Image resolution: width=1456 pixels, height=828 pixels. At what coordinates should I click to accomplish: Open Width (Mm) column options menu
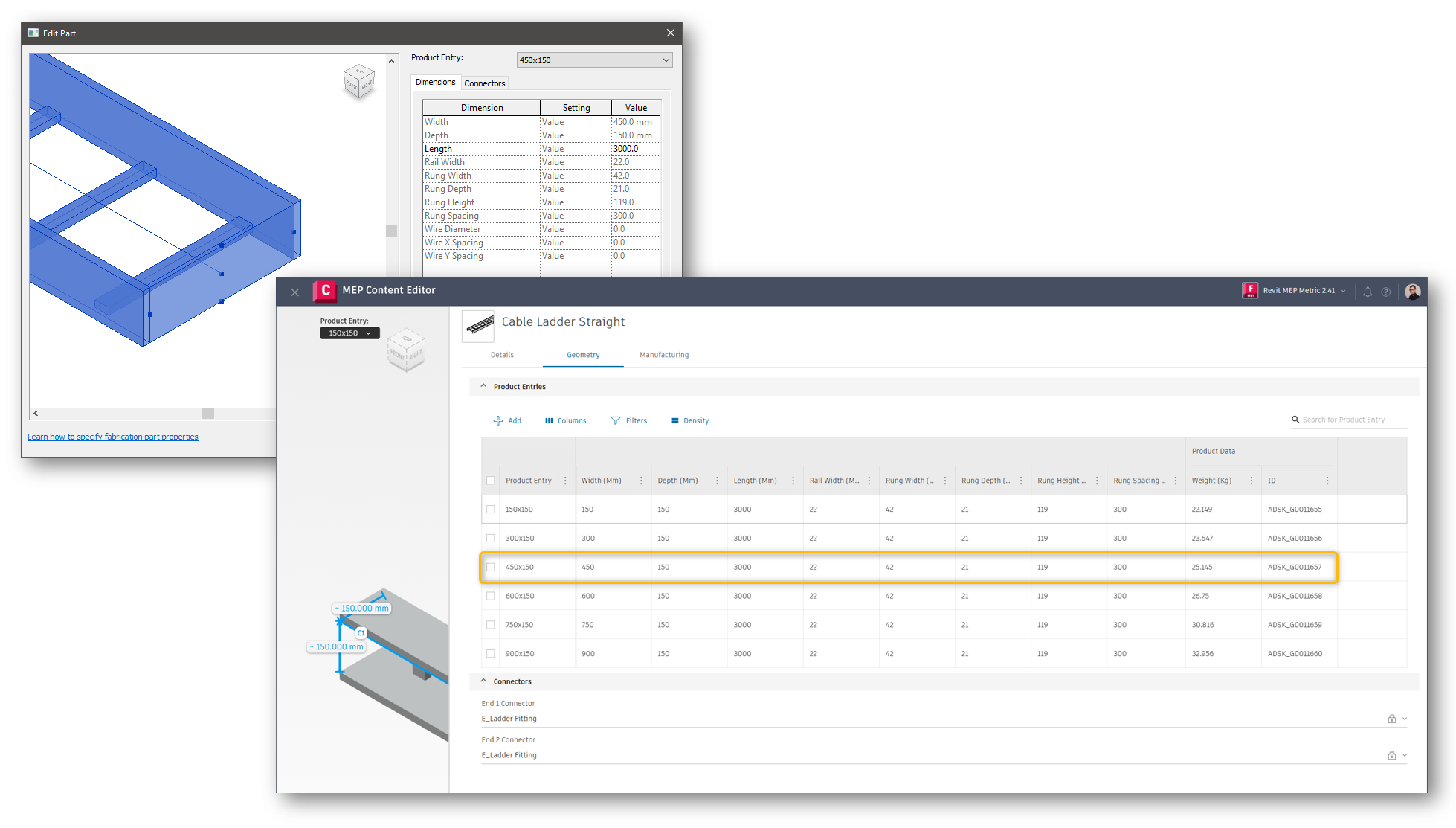pos(641,481)
